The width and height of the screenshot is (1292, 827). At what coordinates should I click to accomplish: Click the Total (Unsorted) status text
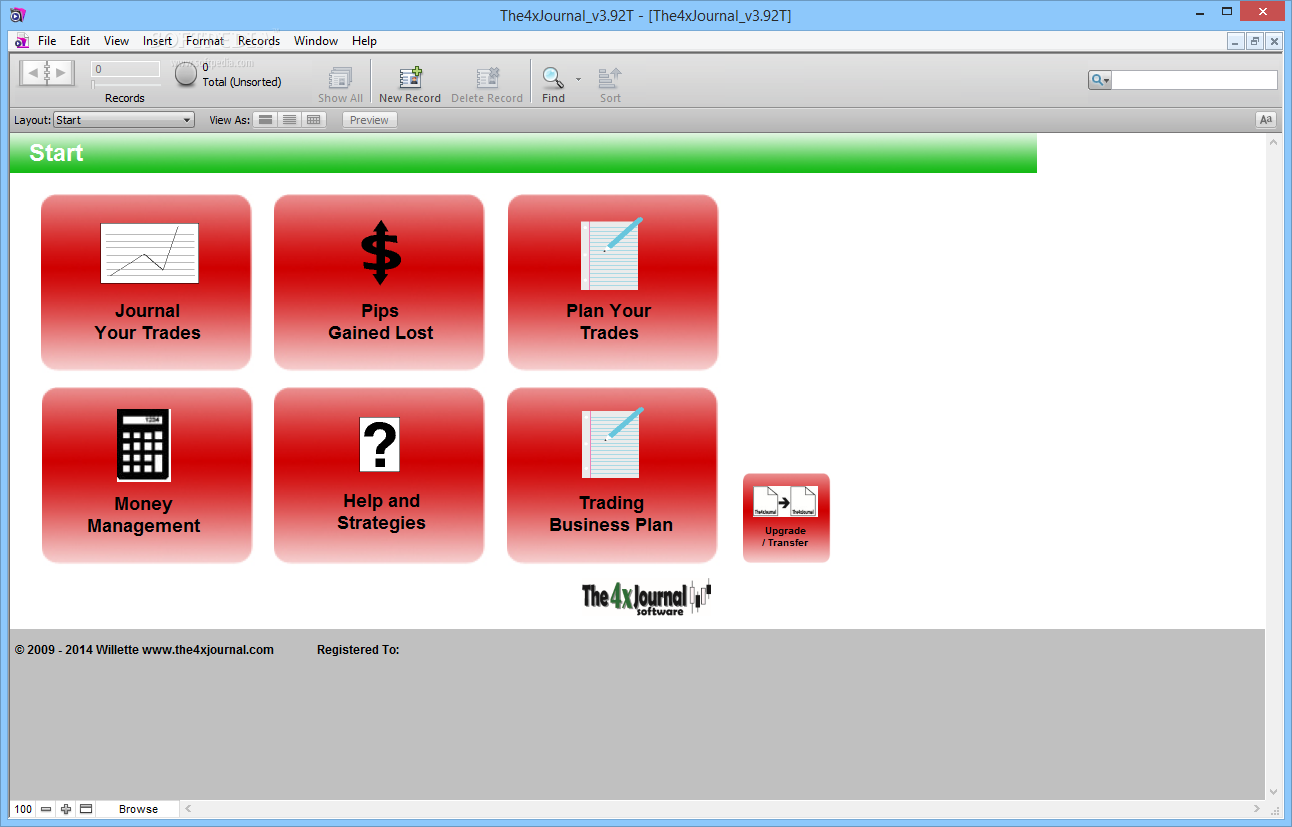click(242, 82)
